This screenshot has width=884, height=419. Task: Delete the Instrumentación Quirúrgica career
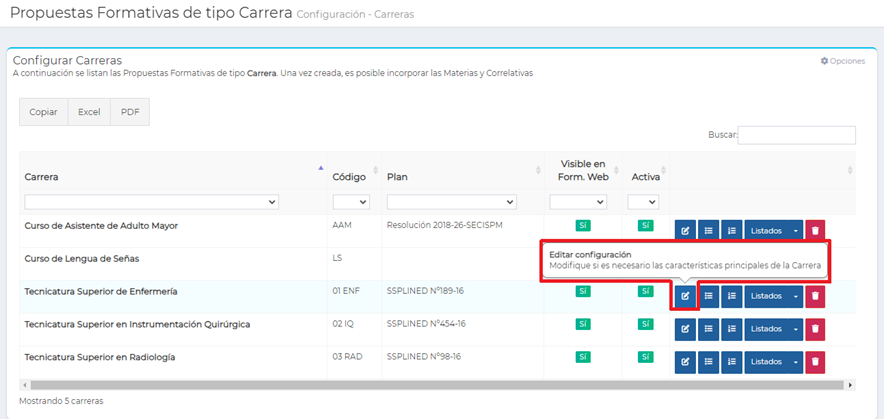815,329
